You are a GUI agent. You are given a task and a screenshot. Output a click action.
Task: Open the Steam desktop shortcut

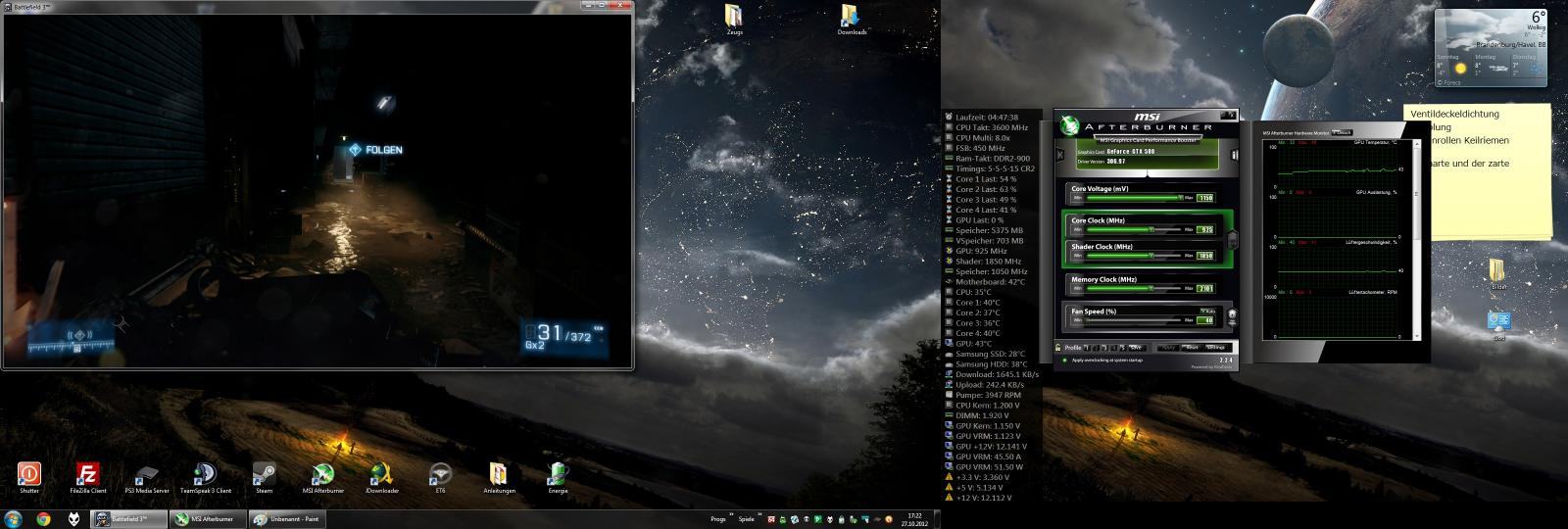pos(265,475)
